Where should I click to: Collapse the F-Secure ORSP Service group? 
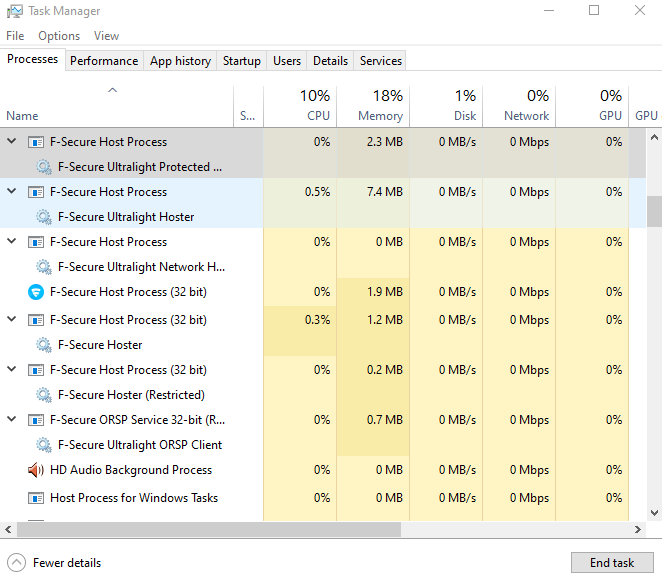tap(12, 420)
